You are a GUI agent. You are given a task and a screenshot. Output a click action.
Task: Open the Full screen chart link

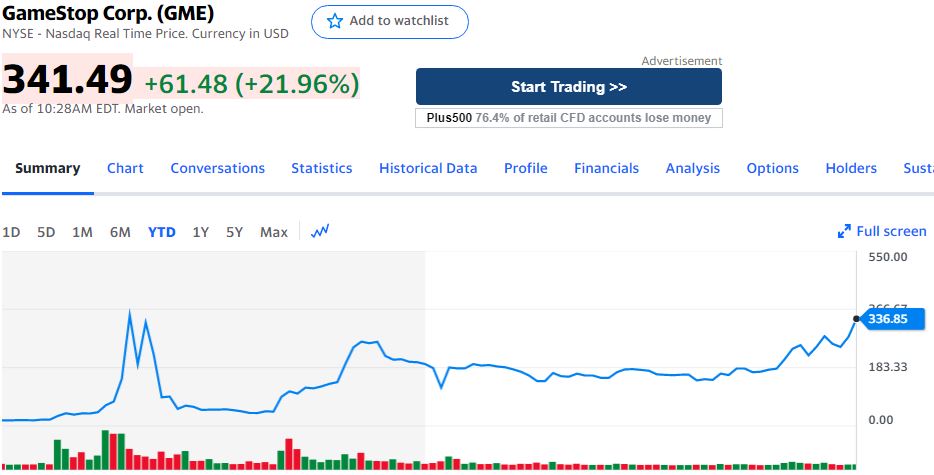(882, 231)
